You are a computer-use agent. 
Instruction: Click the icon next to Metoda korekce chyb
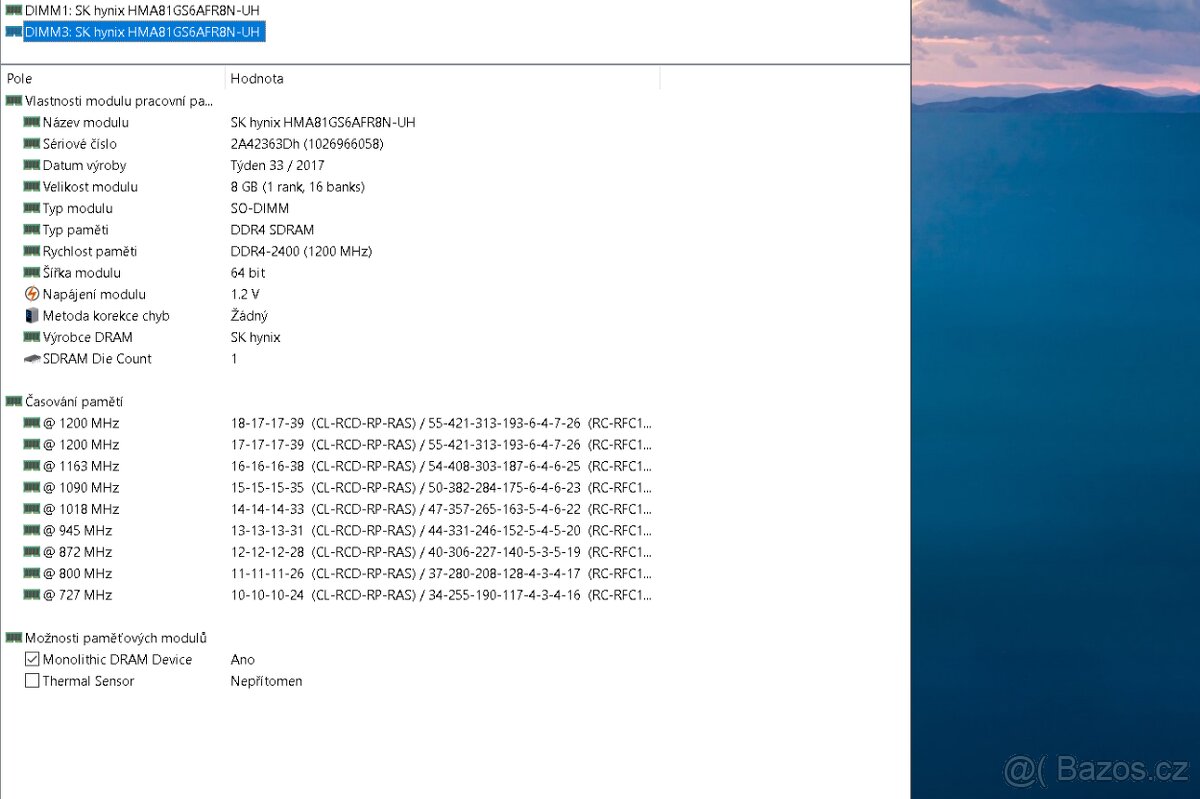[x=31, y=315]
